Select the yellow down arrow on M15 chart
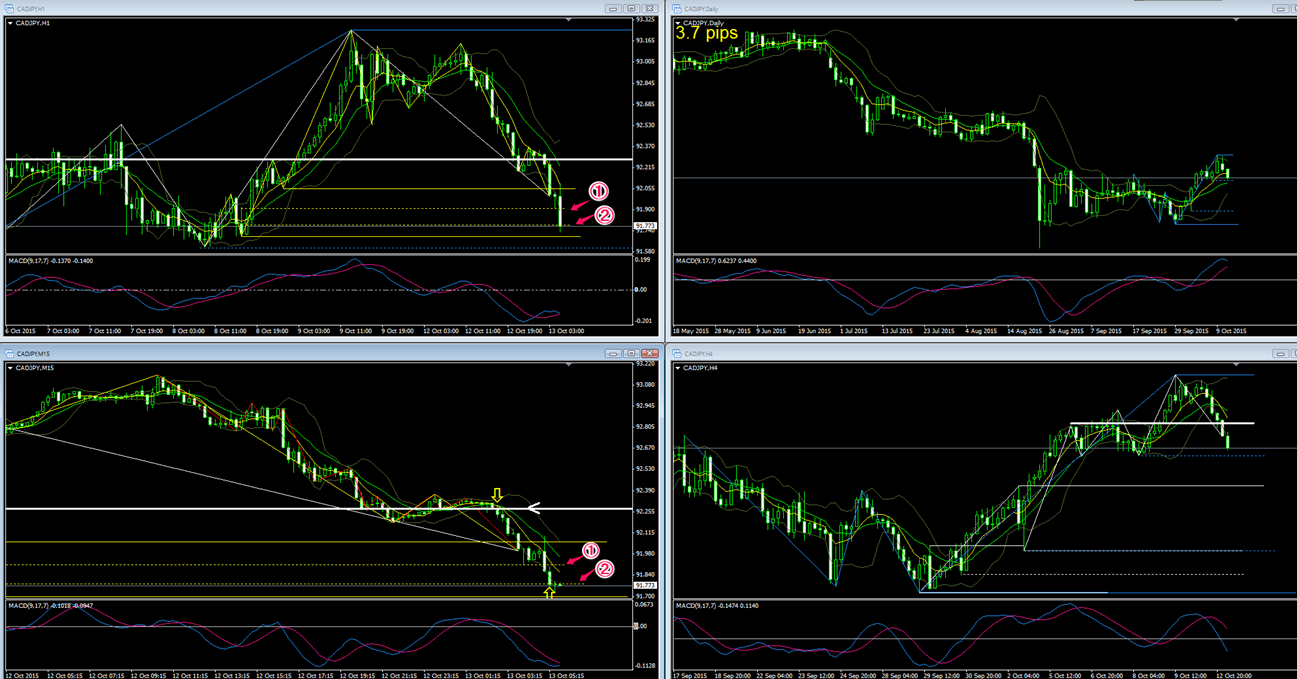The width and height of the screenshot is (1297, 679). click(497, 495)
